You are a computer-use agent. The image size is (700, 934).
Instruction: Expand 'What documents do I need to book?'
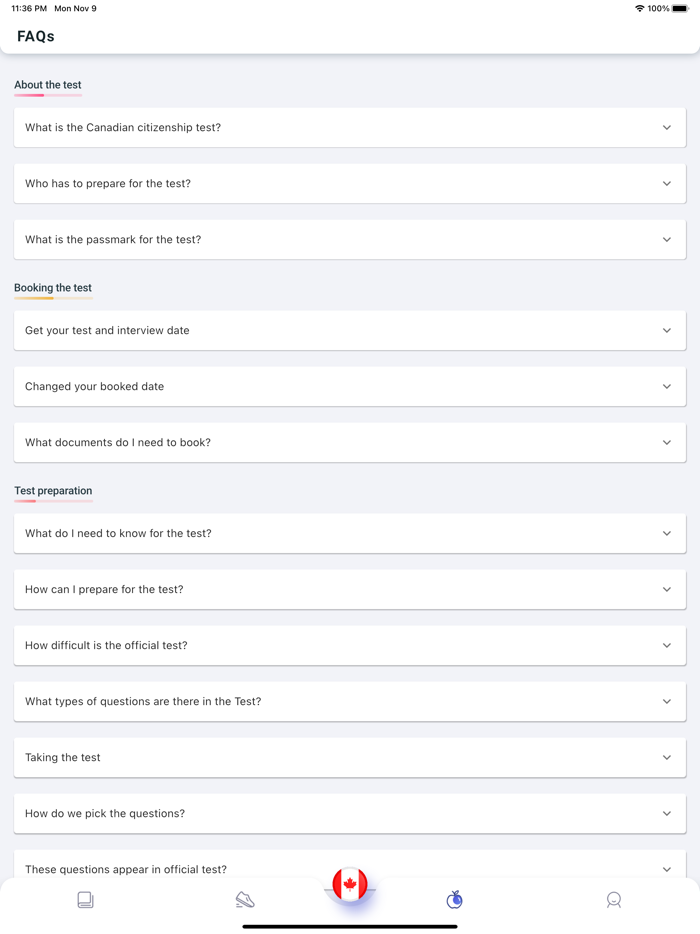click(x=350, y=442)
